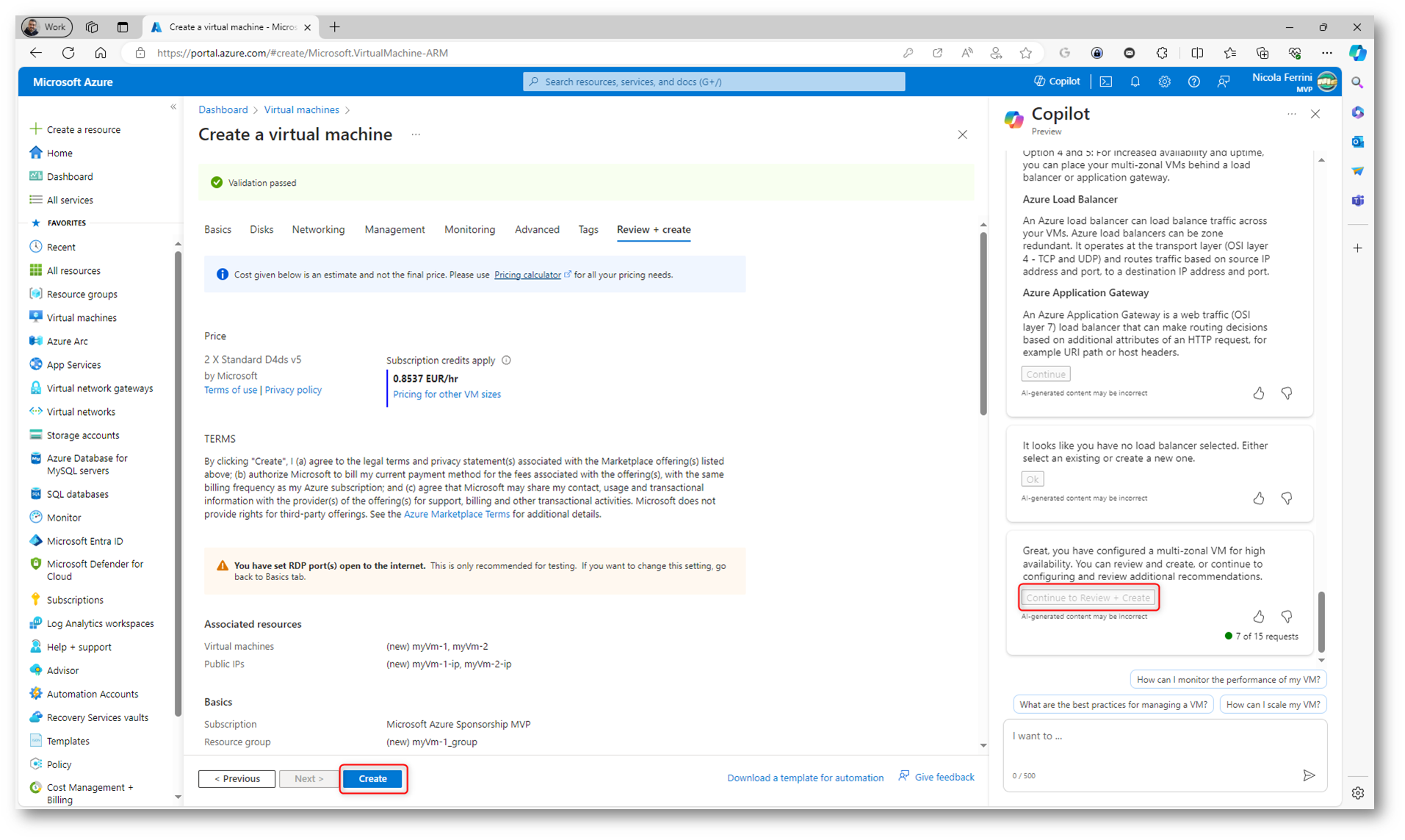Go to Home in the sidebar
1405x840 pixels.
59,153
